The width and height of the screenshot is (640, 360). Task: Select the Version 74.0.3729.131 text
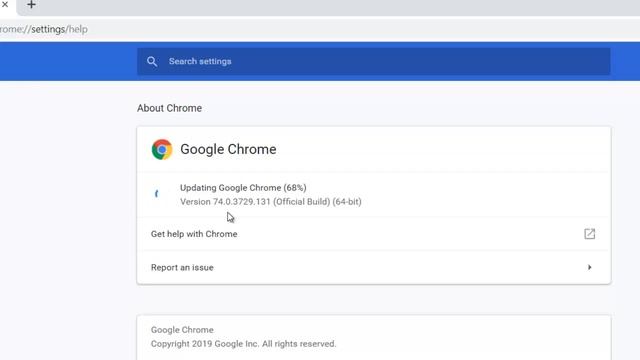point(271,202)
